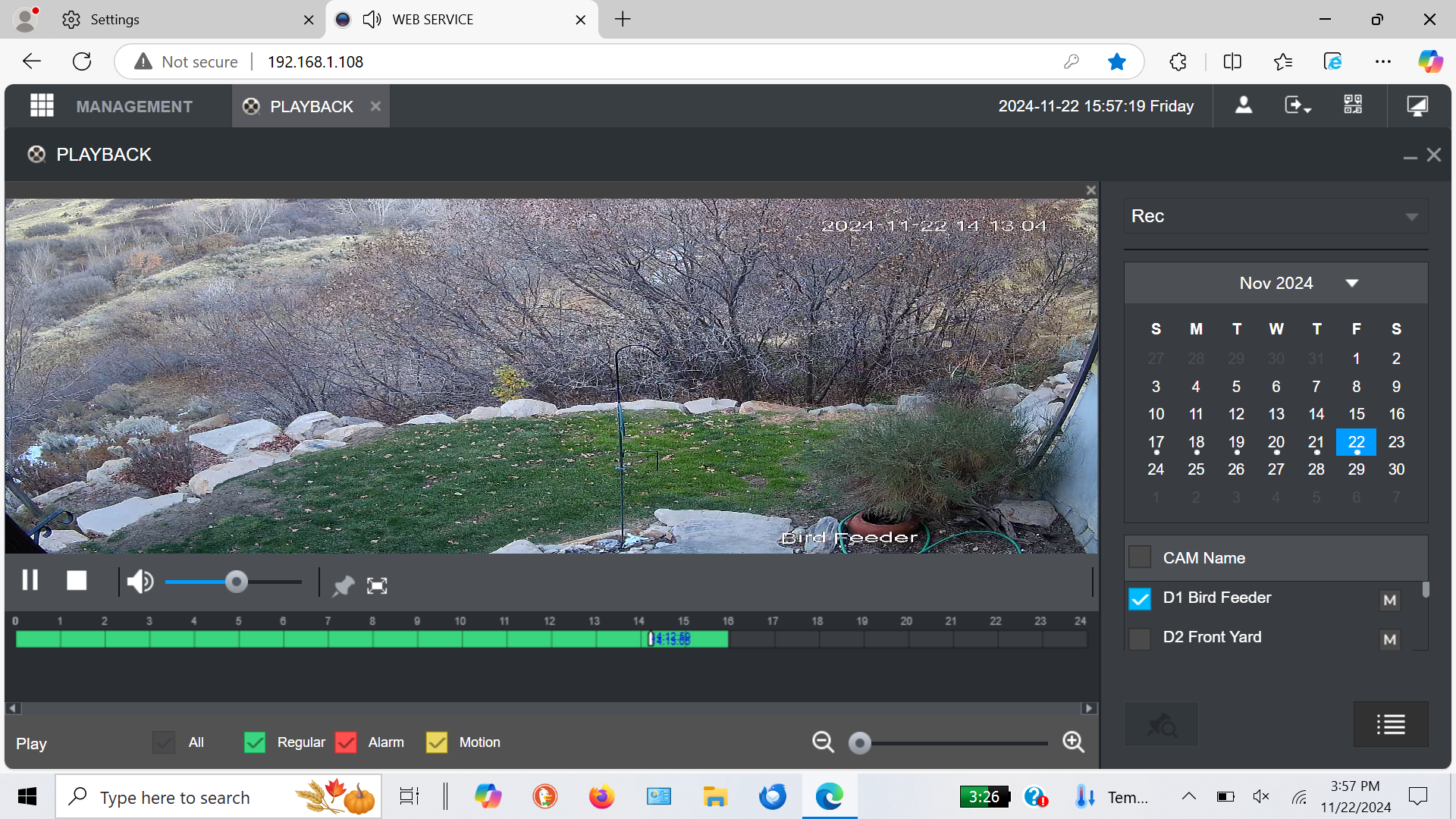Open the file list button
The image size is (1456, 819).
tap(1391, 724)
